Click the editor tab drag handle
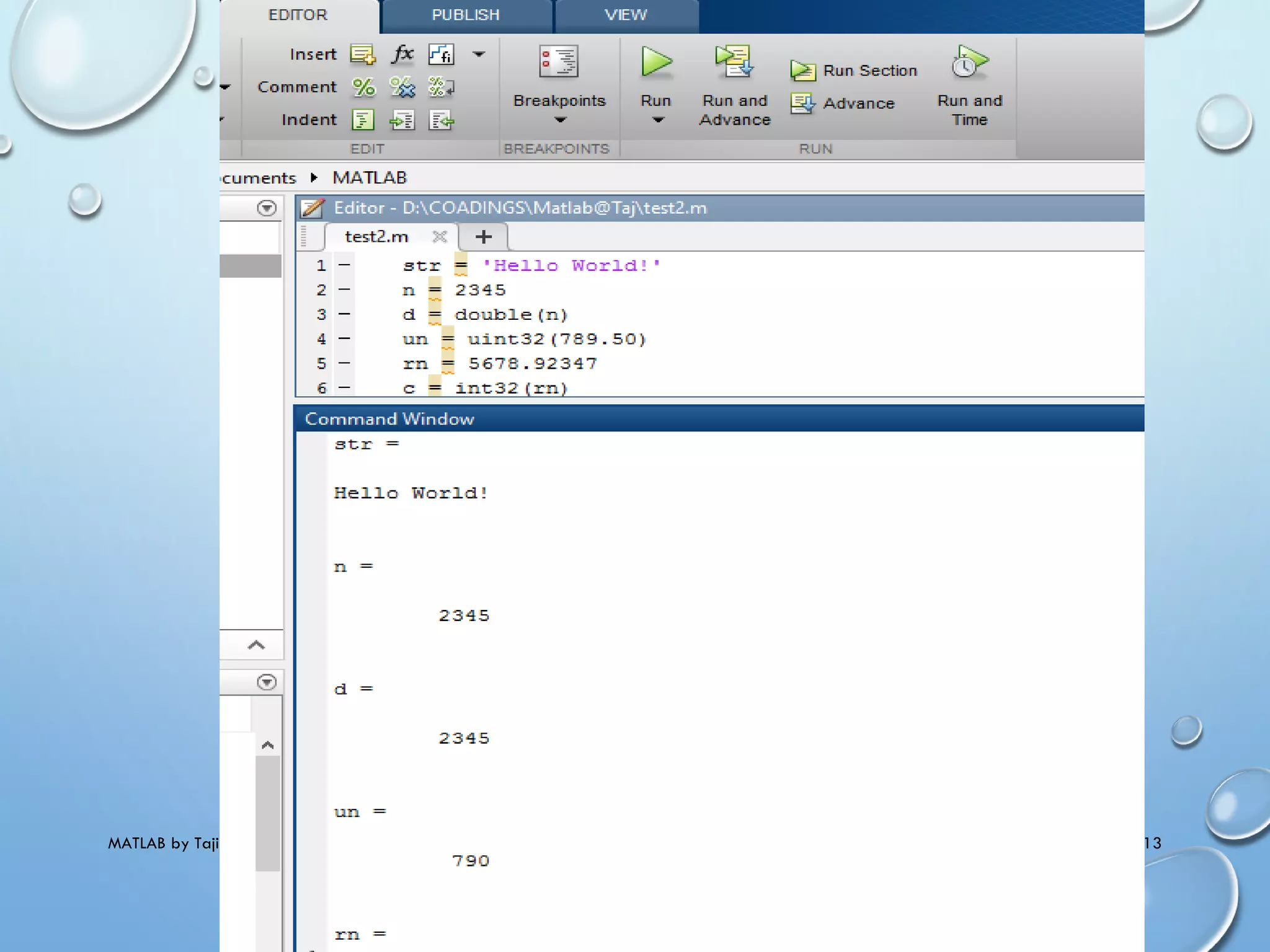 303,237
